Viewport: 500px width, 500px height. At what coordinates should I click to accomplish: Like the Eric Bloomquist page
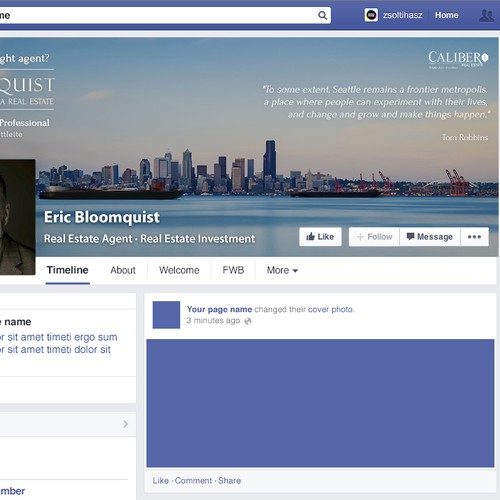click(320, 237)
